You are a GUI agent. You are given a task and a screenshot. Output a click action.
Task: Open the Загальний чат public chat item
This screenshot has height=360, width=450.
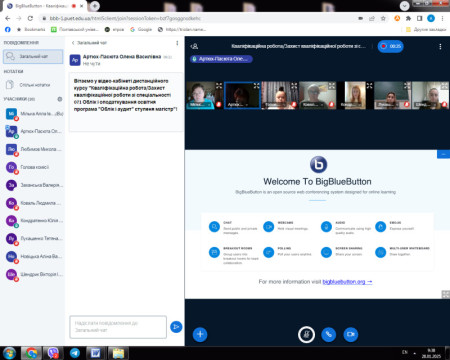coord(33,56)
